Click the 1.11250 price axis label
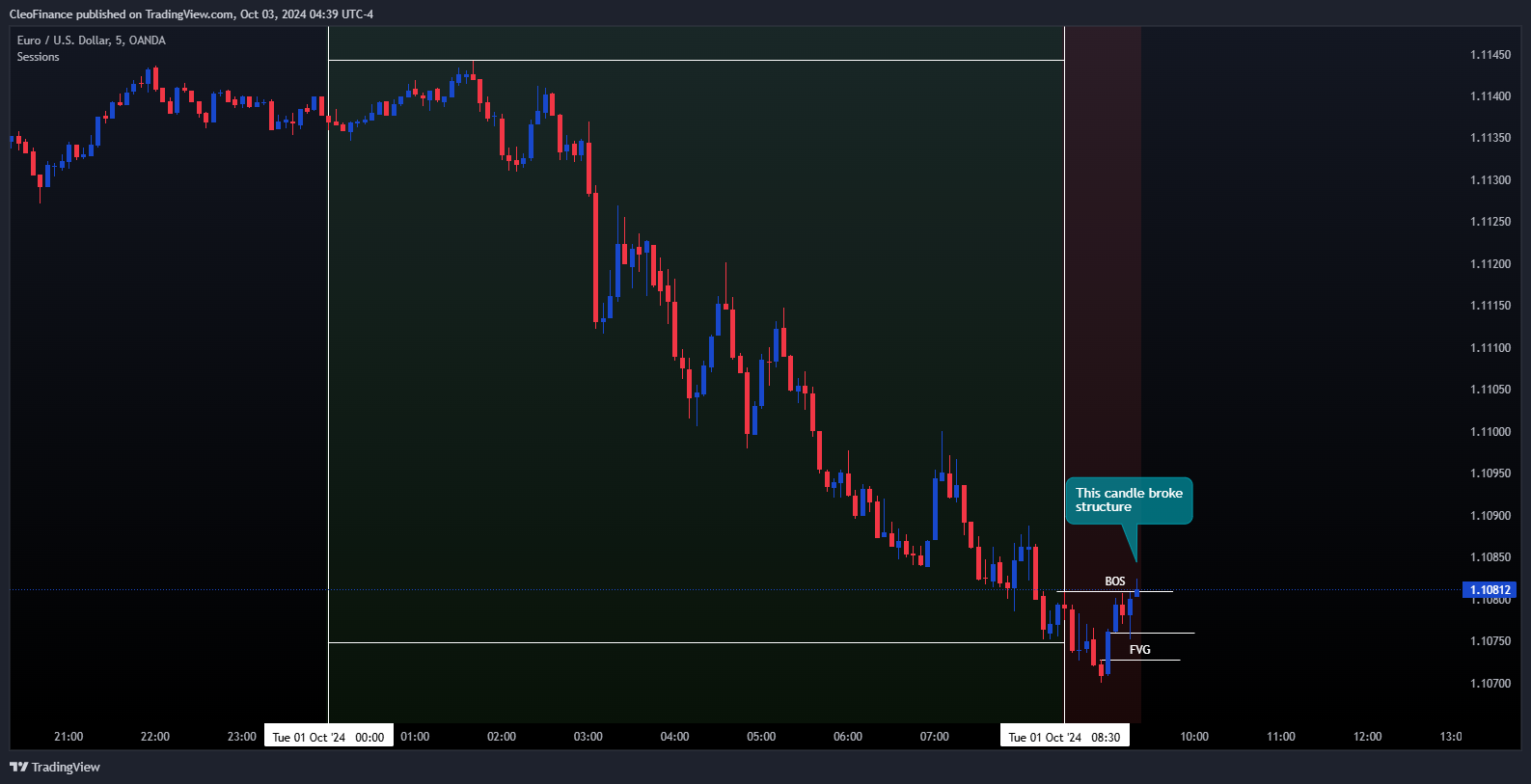Viewport: 1531px width, 784px height. click(x=1490, y=222)
